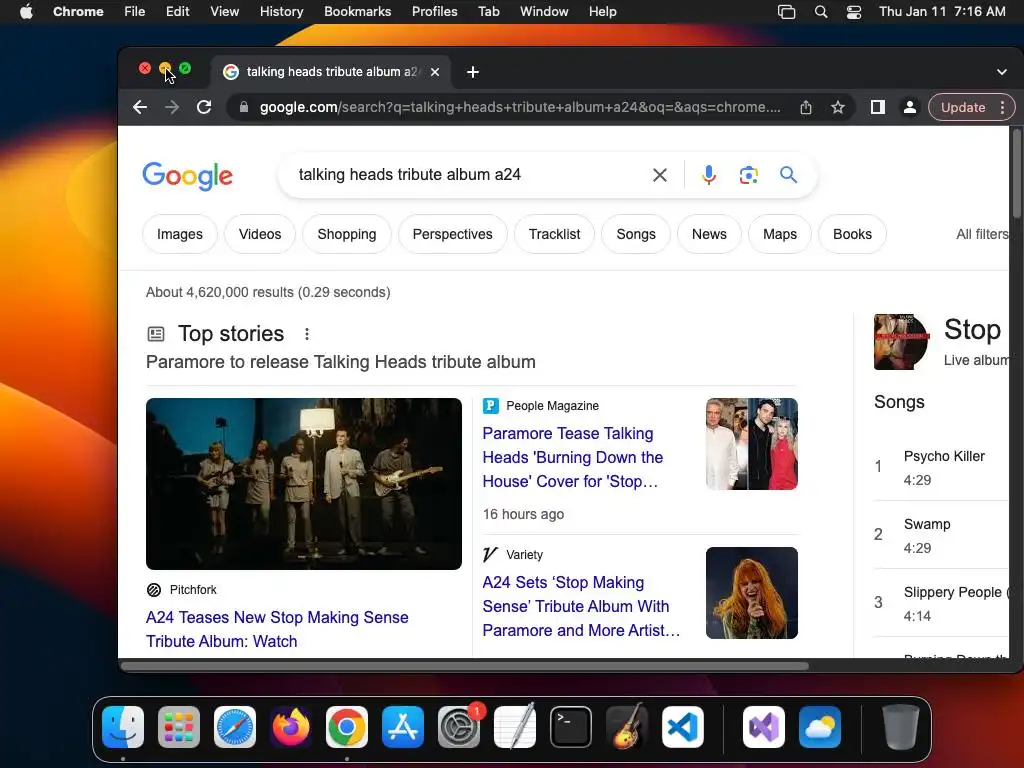Open the Chrome File menu

point(135,11)
